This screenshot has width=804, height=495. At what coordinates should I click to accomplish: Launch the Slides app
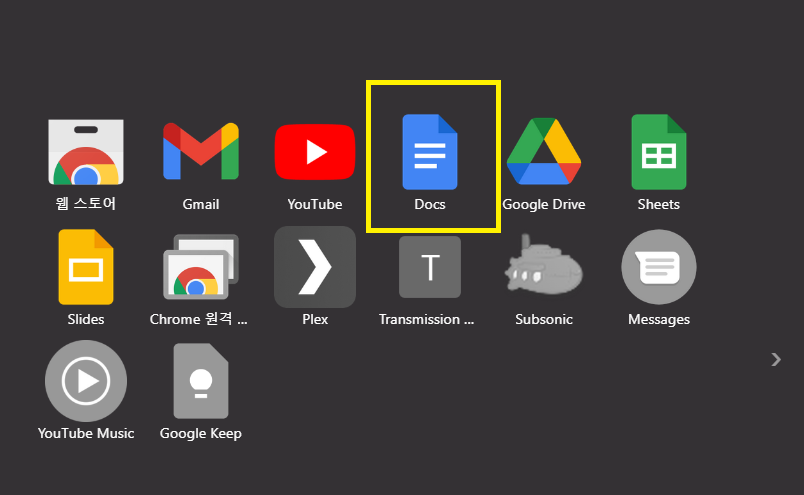point(86,267)
